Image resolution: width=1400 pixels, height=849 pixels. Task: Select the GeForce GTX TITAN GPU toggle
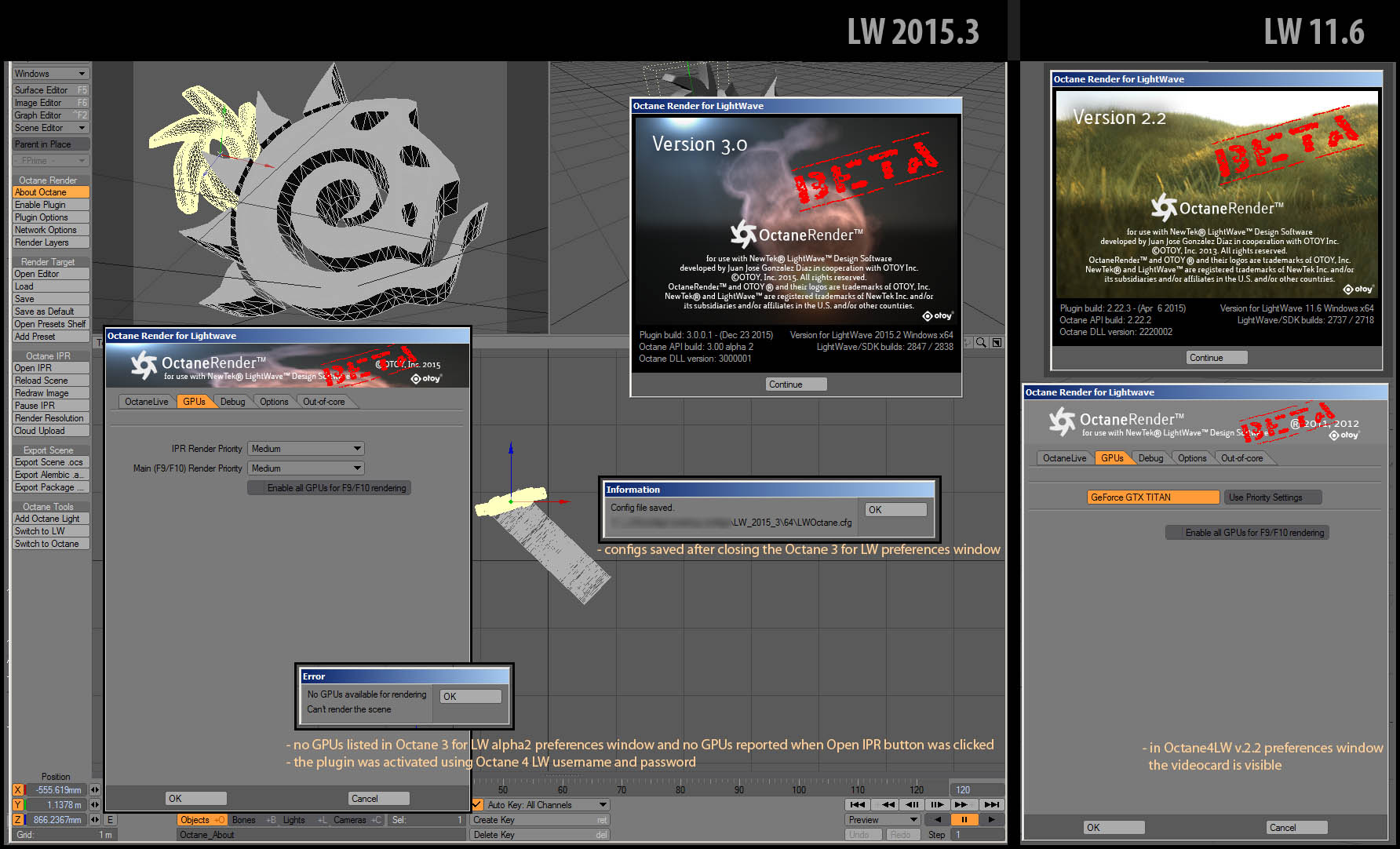(1153, 497)
